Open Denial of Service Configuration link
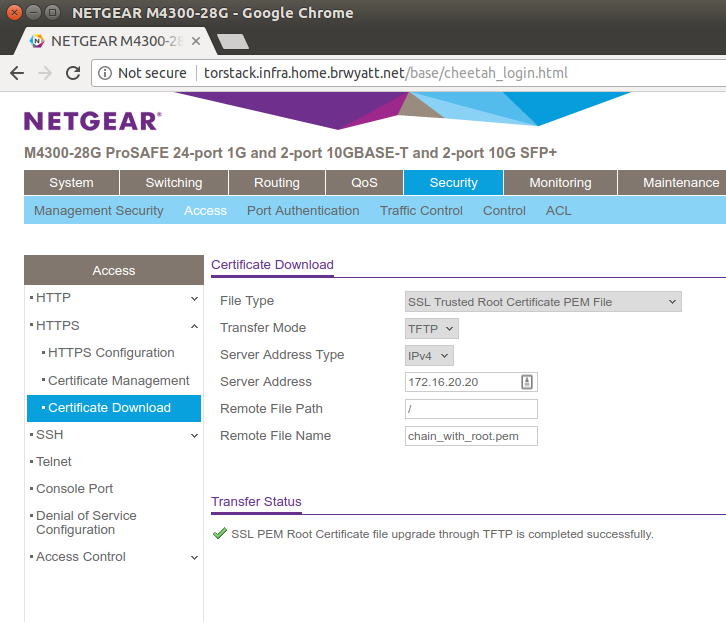The width and height of the screenshot is (726, 622). pyautogui.click(x=86, y=522)
